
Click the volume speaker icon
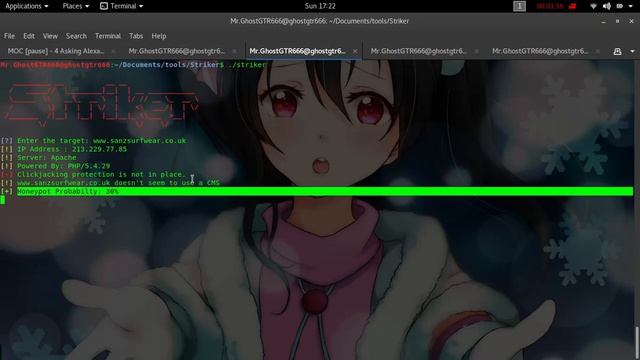[607, 6]
